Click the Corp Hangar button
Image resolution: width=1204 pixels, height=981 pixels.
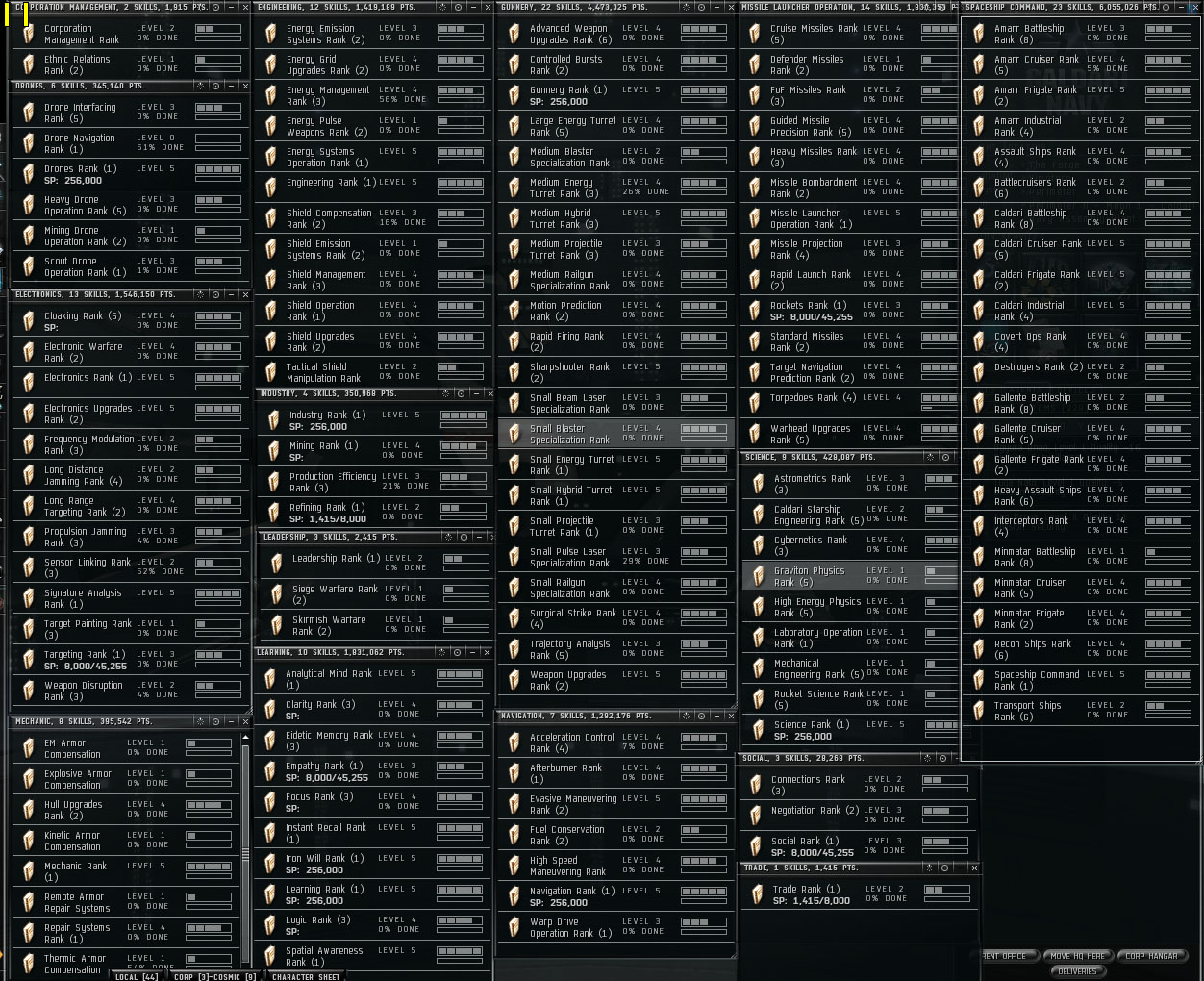coord(1152,956)
